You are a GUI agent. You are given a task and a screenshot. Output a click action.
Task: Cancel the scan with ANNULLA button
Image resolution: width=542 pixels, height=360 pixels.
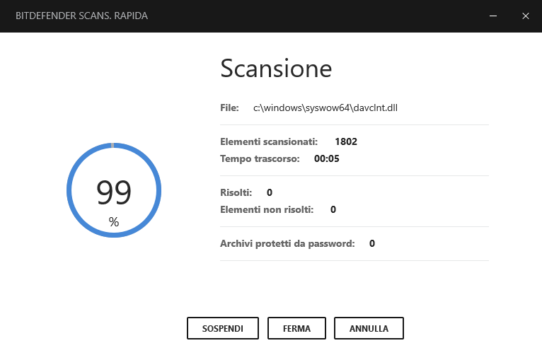tap(369, 328)
